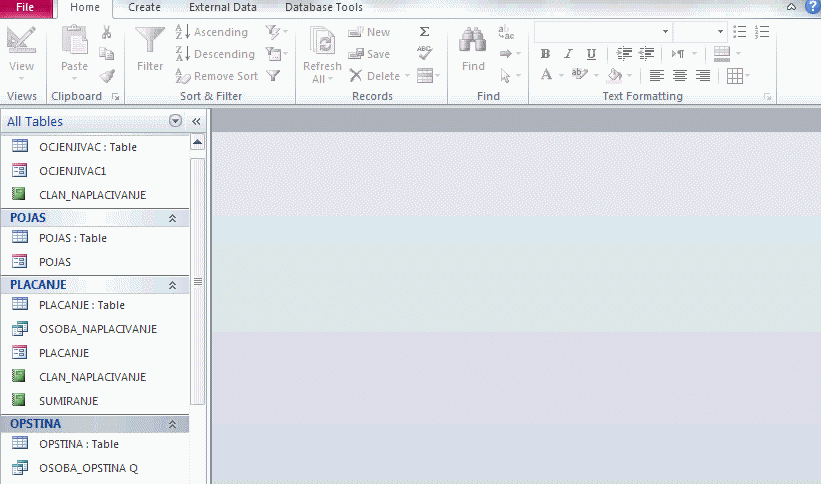Screen dimensions: 821x484
Task: Toggle Underline formatting
Action: click(591, 53)
